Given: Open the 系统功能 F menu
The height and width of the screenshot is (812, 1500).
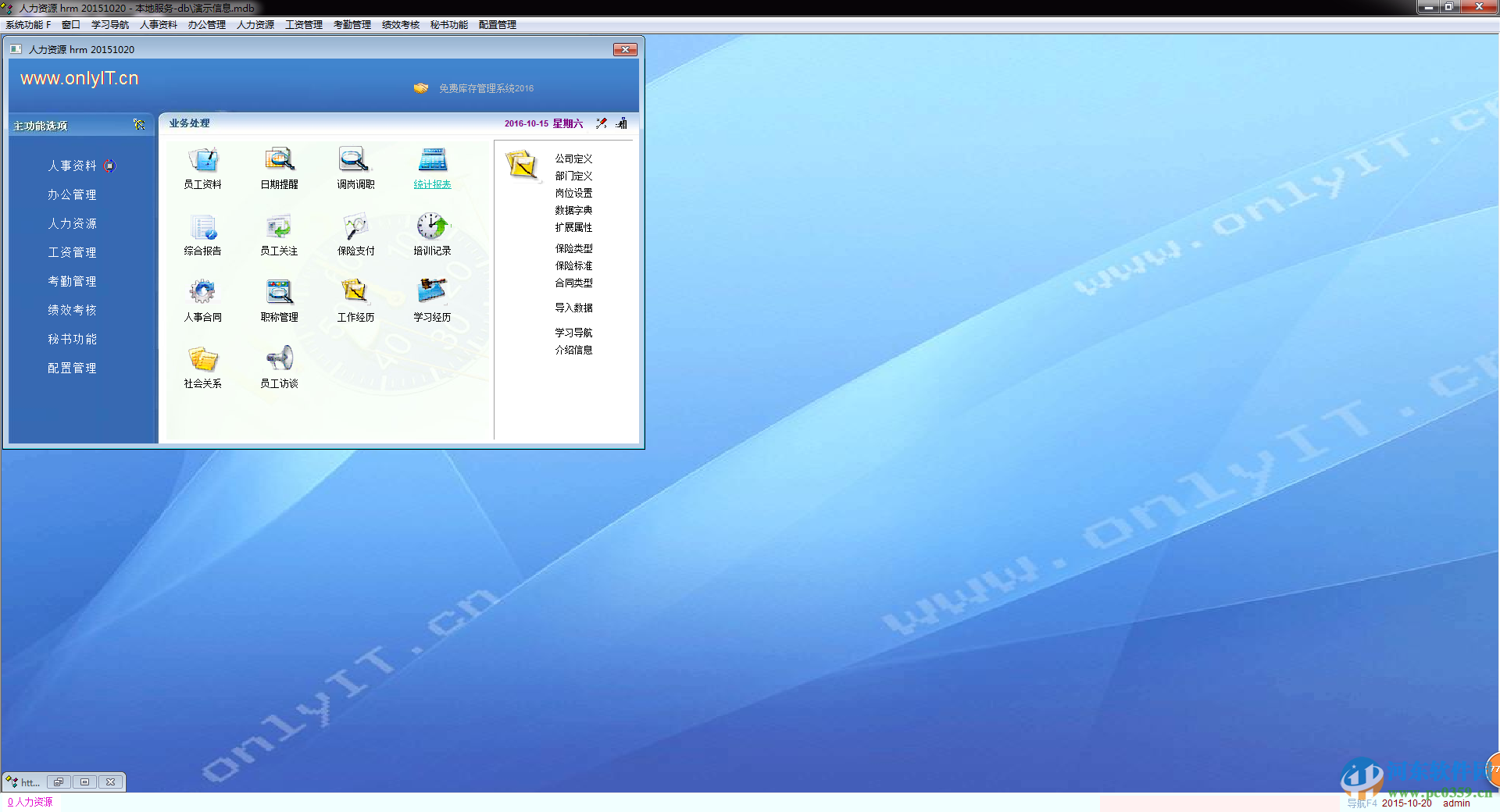Looking at the screenshot, I should [x=28, y=25].
